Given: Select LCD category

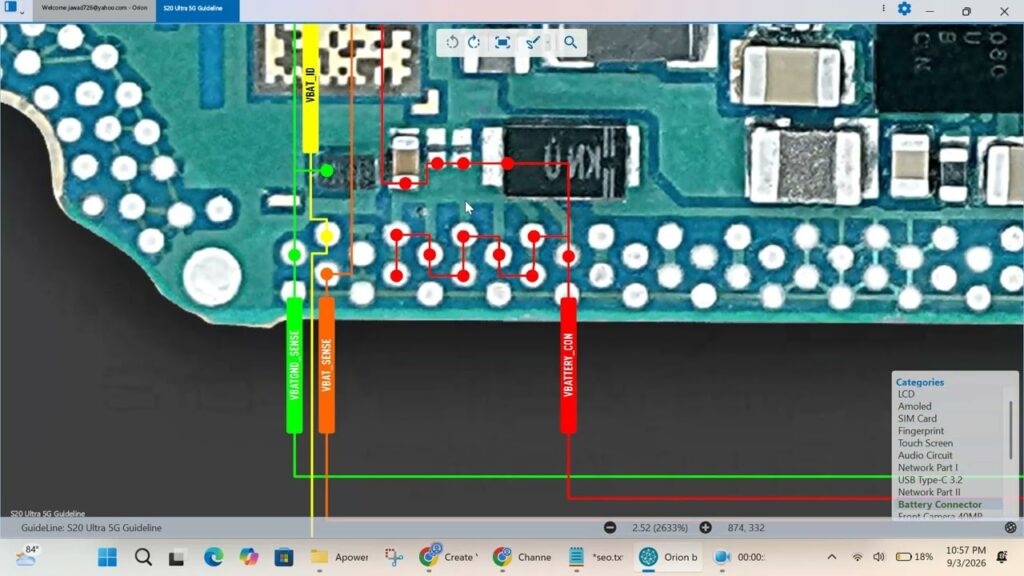Looking at the screenshot, I should [906, 394].
